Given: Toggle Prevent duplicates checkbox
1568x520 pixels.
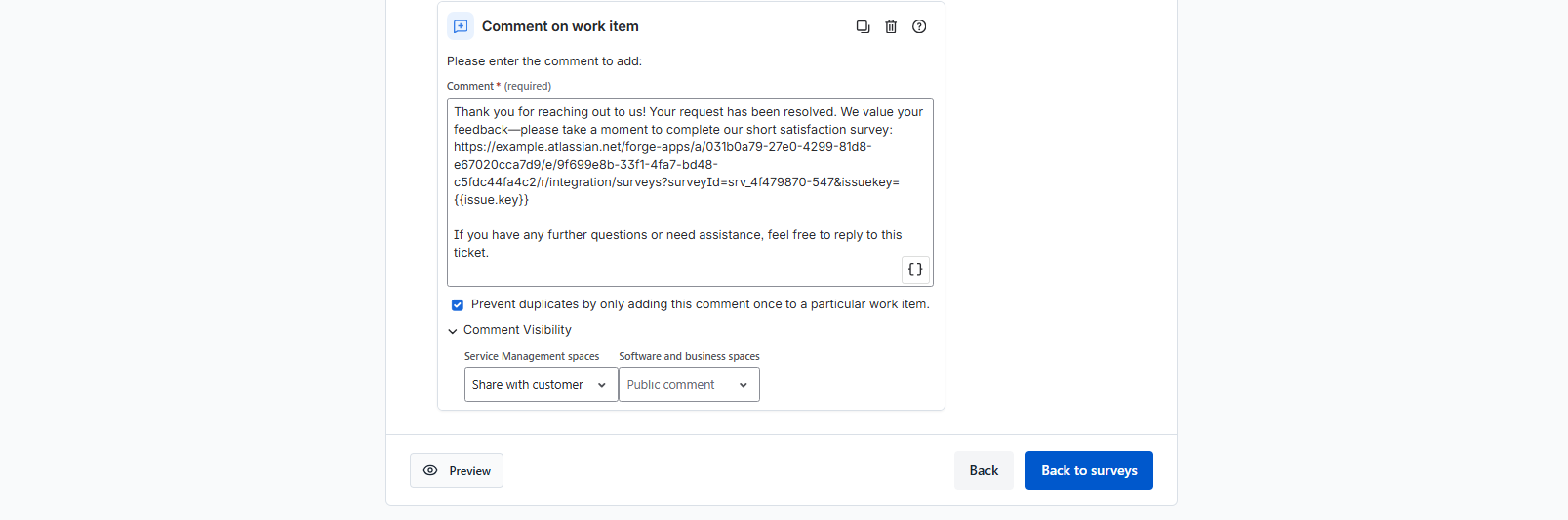Looking at the screenshot, I should [457, 304].
